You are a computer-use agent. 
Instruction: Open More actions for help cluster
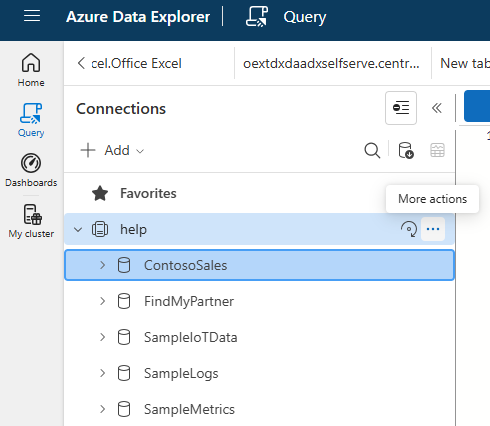click(433, 229)
